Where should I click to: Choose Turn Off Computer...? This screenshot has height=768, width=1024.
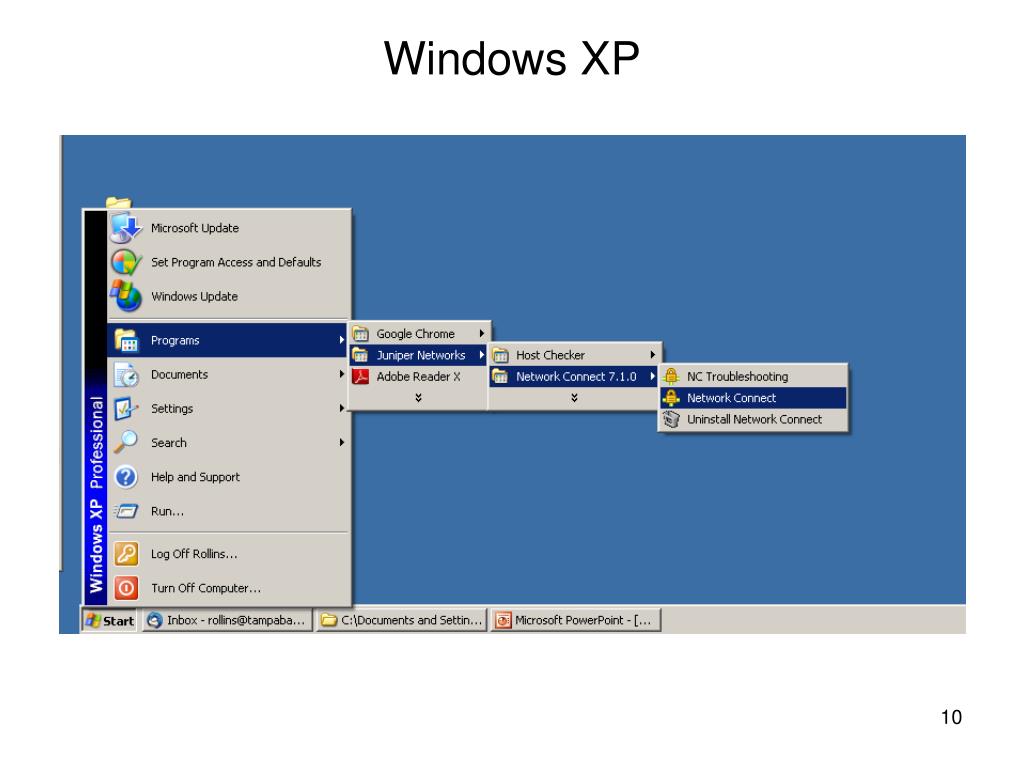(x=229, y=588)
